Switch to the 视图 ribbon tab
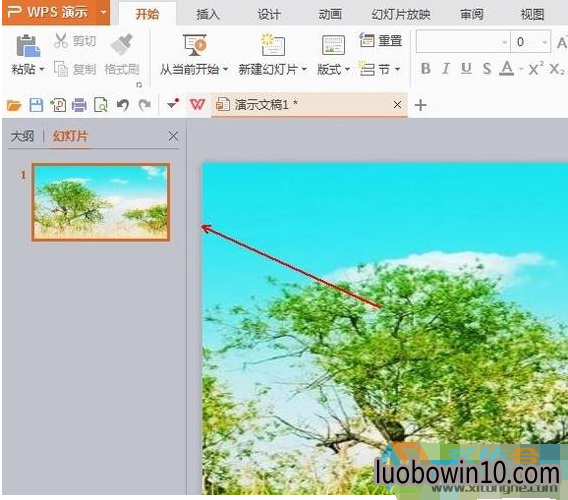This screenshot has height=500, width=568. [x=532, y=14]
